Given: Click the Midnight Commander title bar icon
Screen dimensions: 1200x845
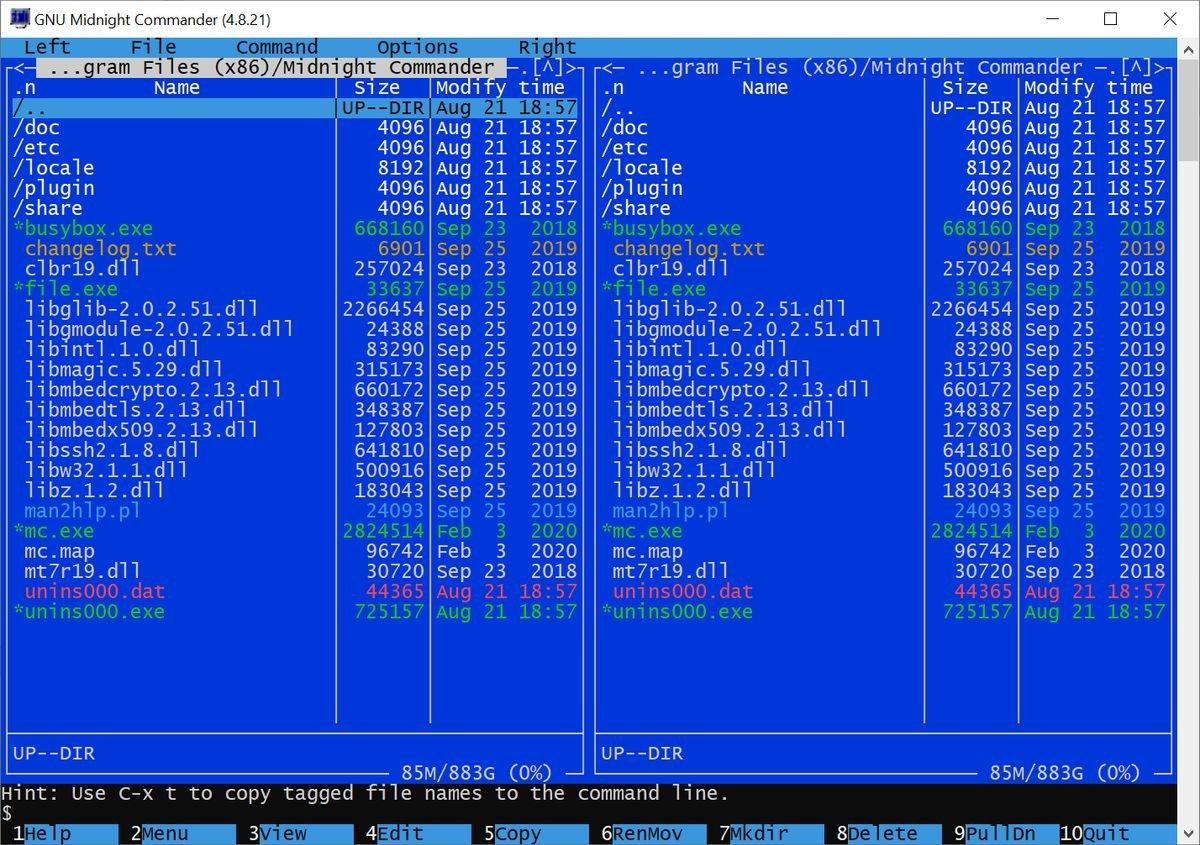Looking at the screenshot, I should (x=18, y=19).
